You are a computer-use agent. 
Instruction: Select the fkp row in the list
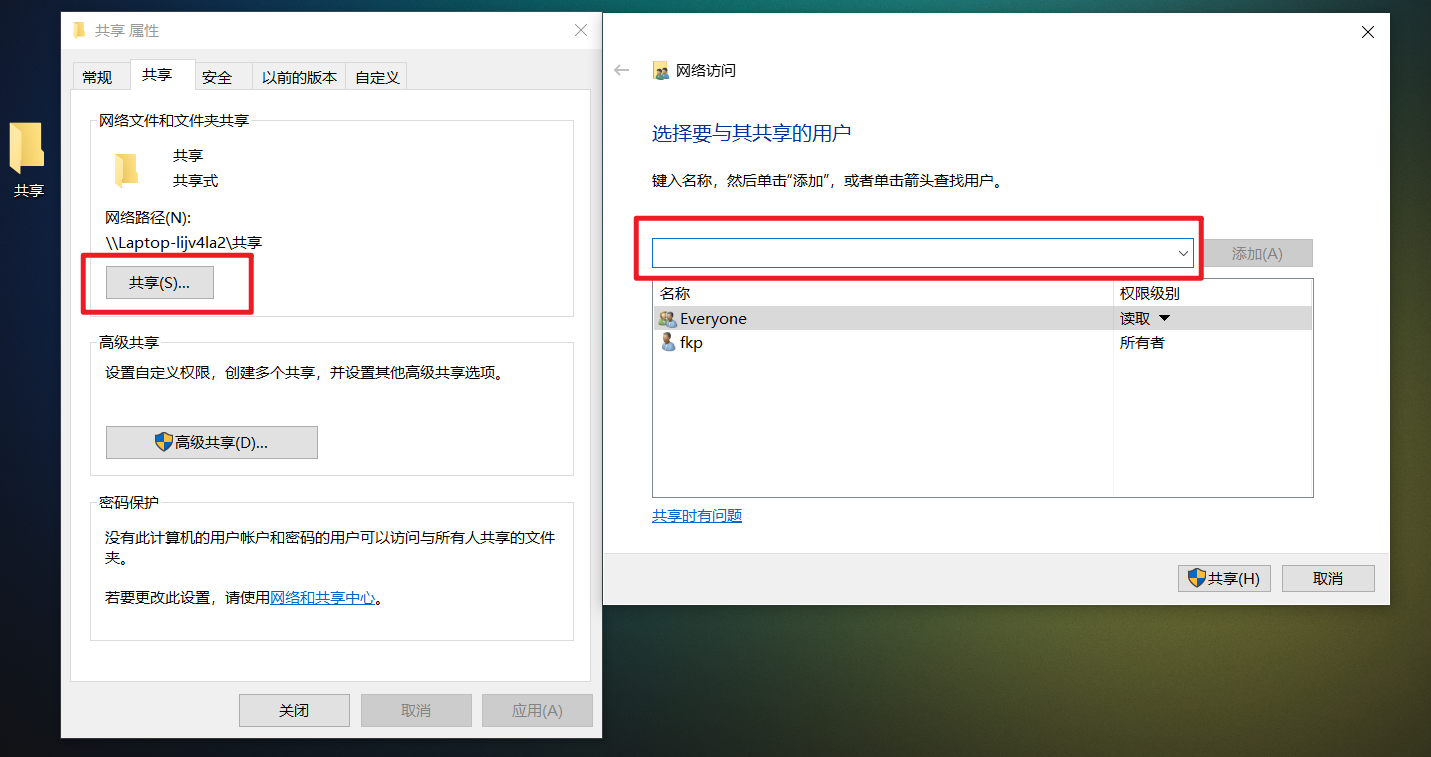point(982,343)
